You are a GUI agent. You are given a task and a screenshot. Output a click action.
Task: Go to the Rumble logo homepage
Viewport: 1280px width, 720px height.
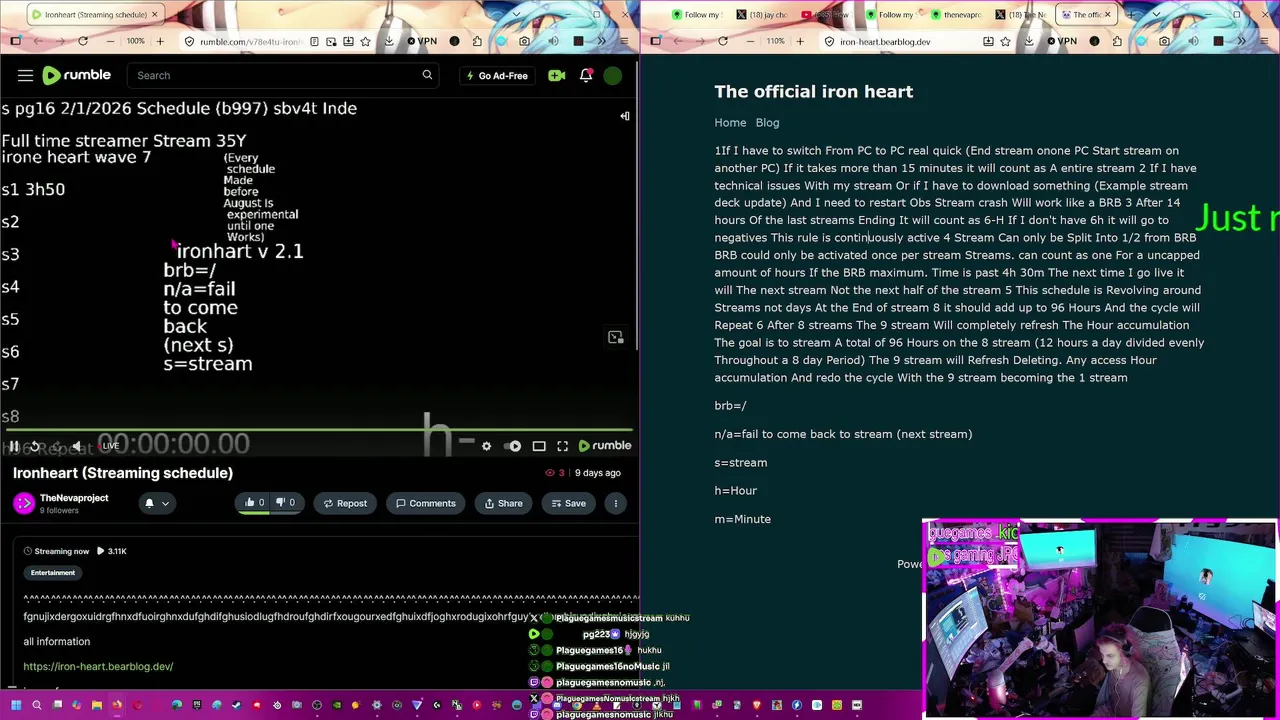76,75
